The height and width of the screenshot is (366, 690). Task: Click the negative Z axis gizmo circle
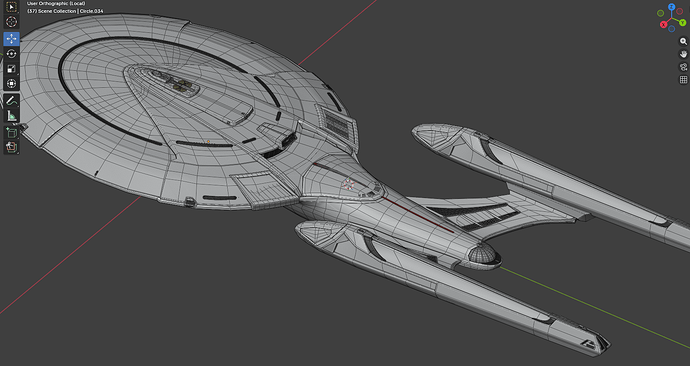672,29
